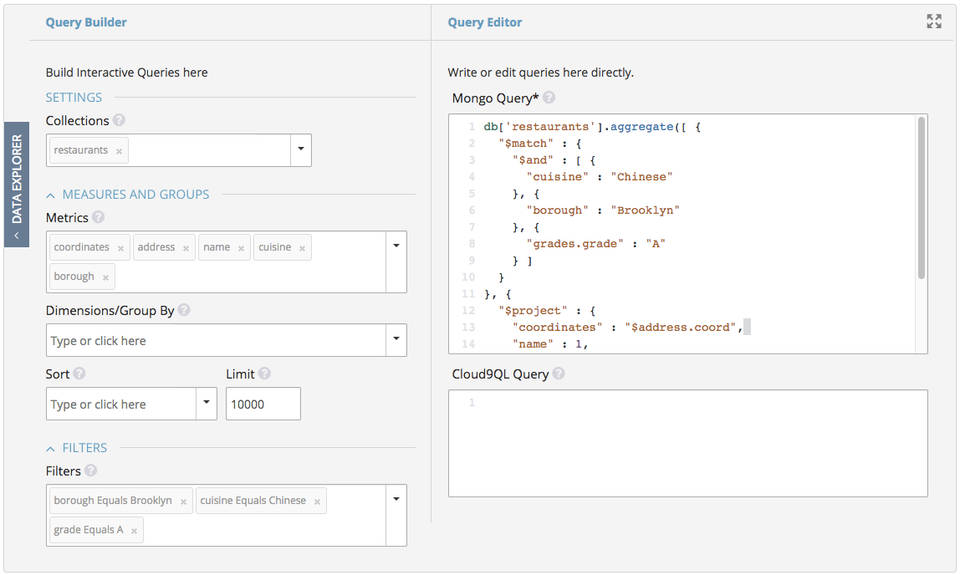Click inside the Cloud9QL Query editor
This screenshot has height=574, width=960.
[x=688, y=443]
